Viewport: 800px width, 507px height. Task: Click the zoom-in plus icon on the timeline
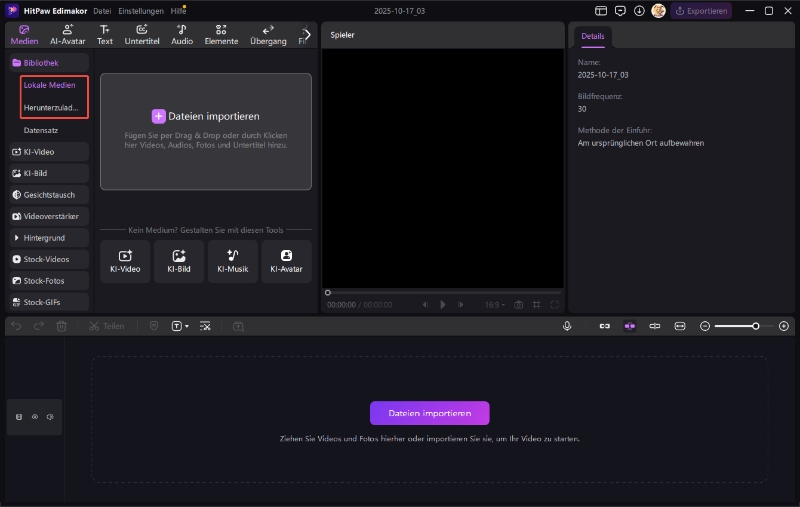coord(784,326)
